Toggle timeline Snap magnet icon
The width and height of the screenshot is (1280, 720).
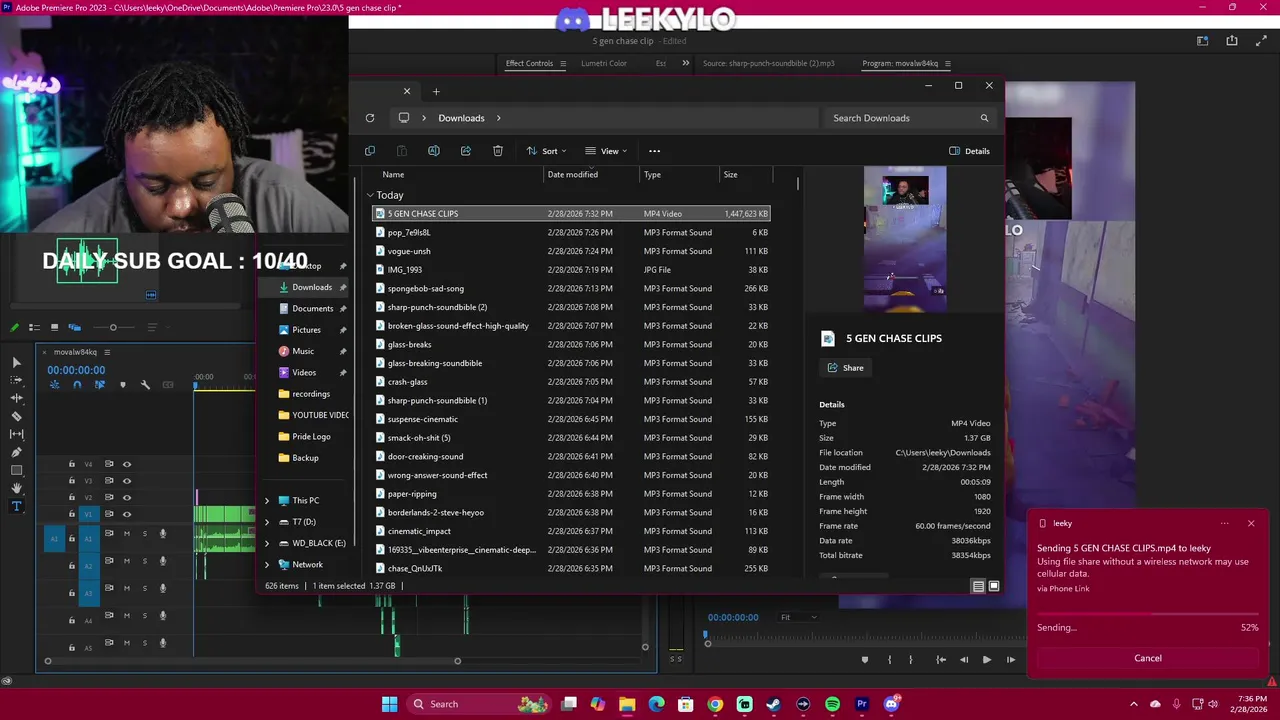tap(77, 385)
